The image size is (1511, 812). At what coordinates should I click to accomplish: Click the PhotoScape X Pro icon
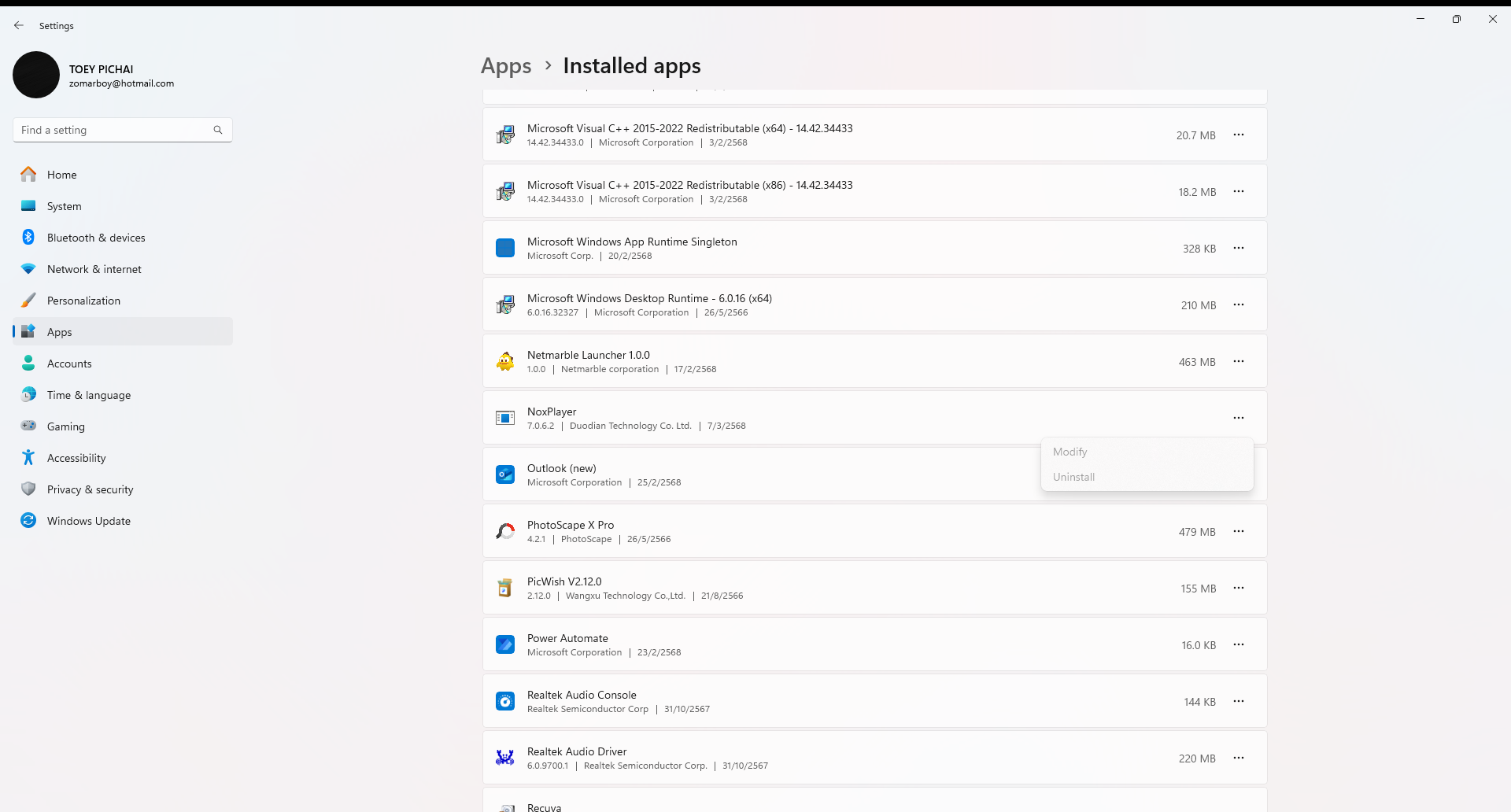coord(505,531)
